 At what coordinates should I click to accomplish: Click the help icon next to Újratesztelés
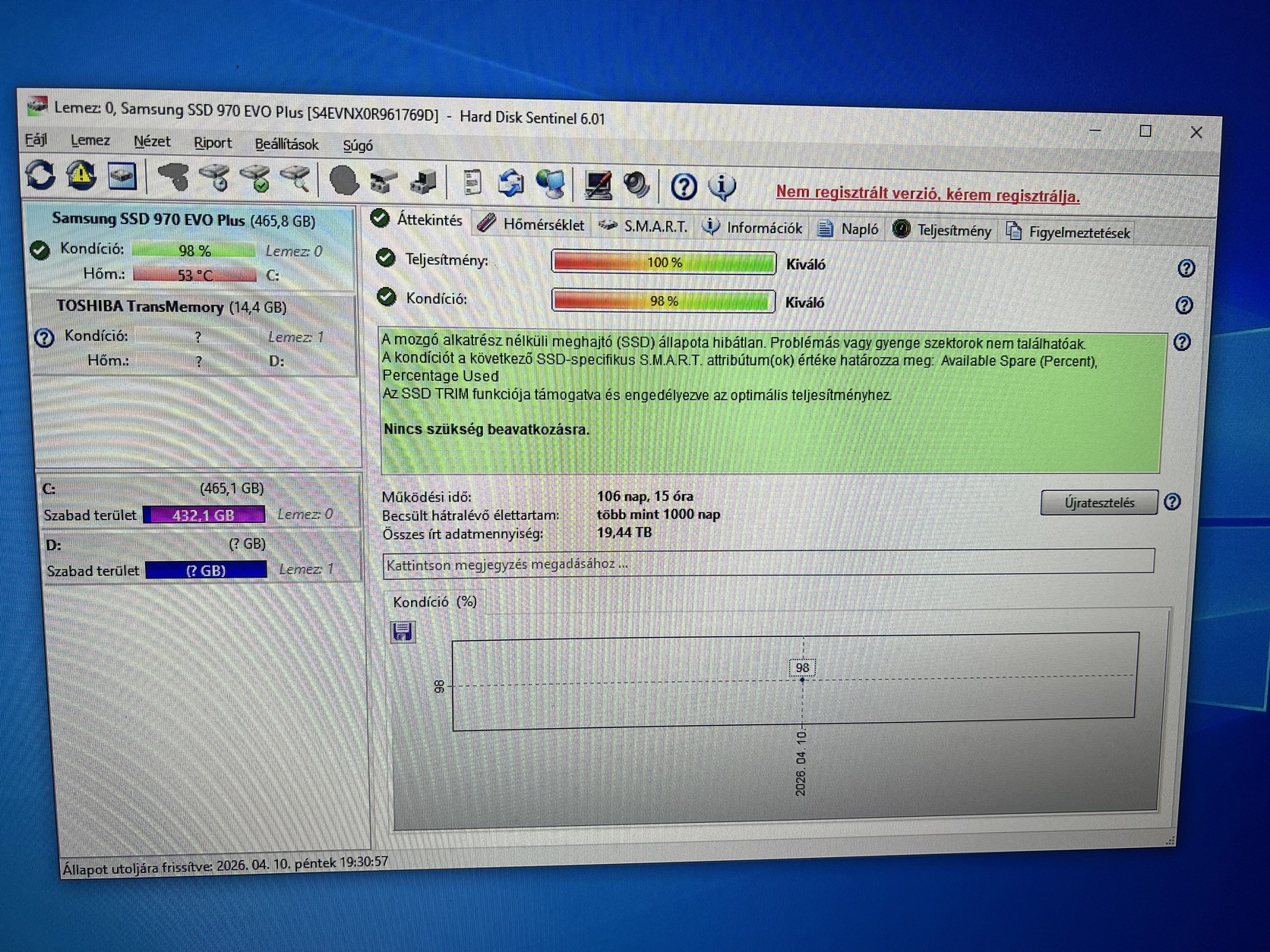click(1172, 502)
